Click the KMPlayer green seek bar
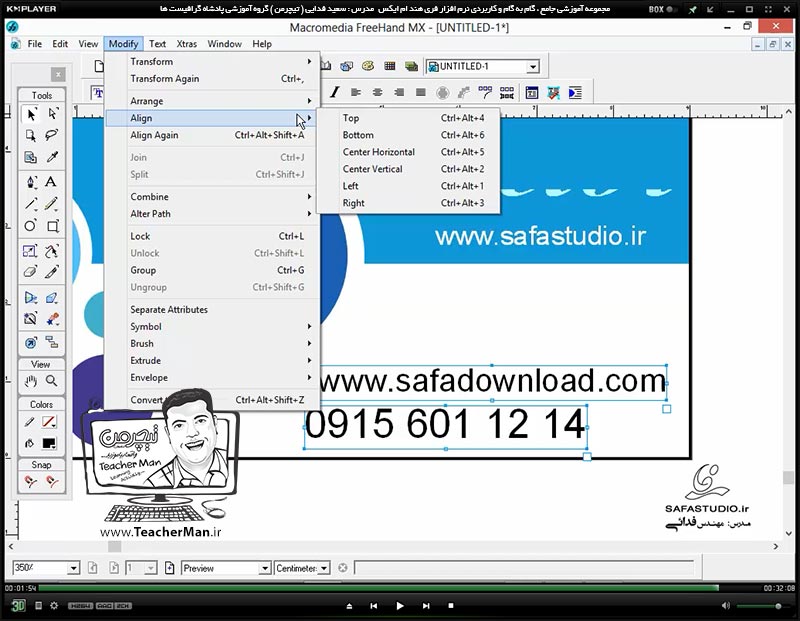The height and width of the screenshot is (621, 800). 379,588
